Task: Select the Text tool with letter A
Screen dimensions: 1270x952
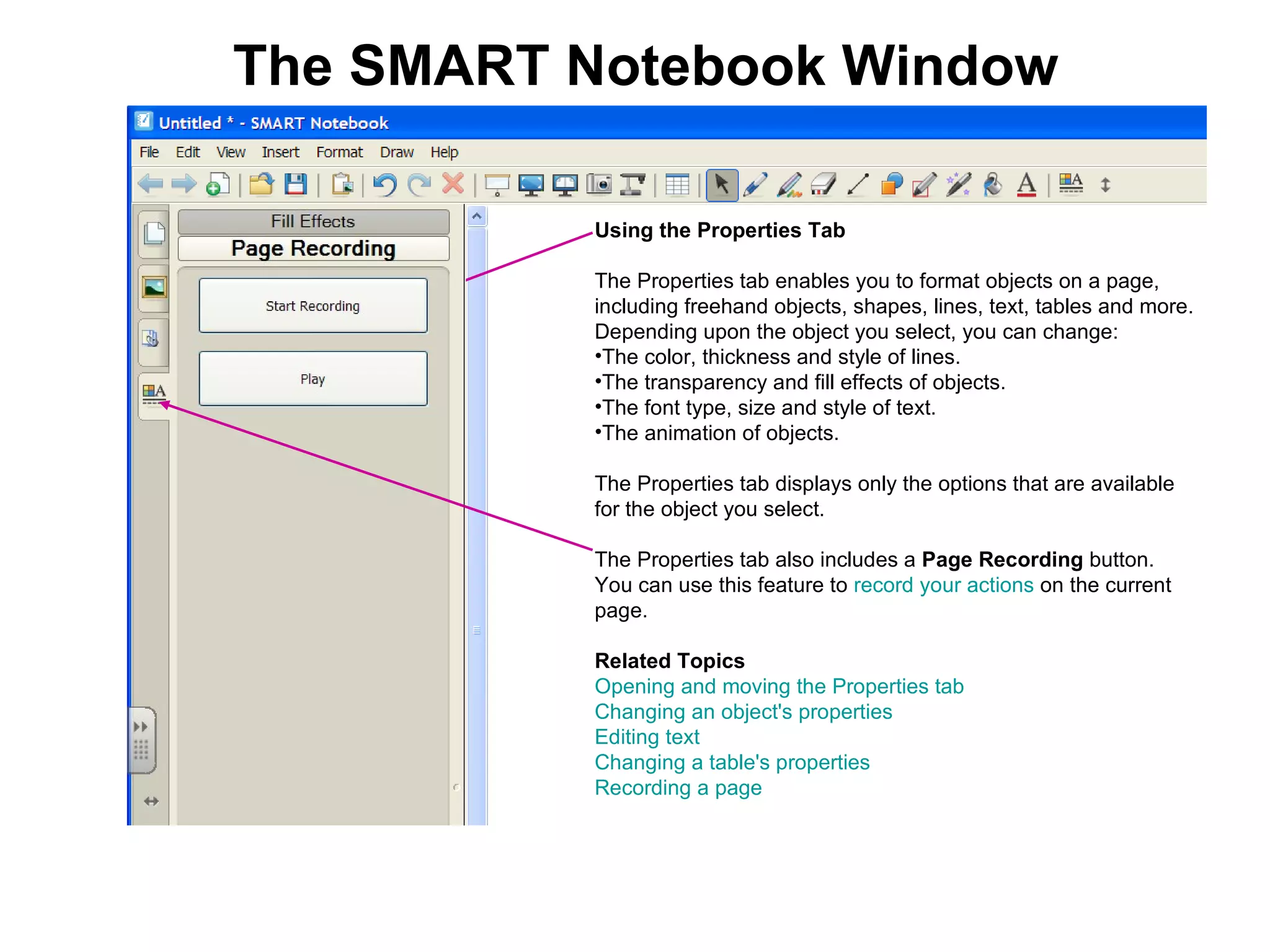Action: [1027, 185]
